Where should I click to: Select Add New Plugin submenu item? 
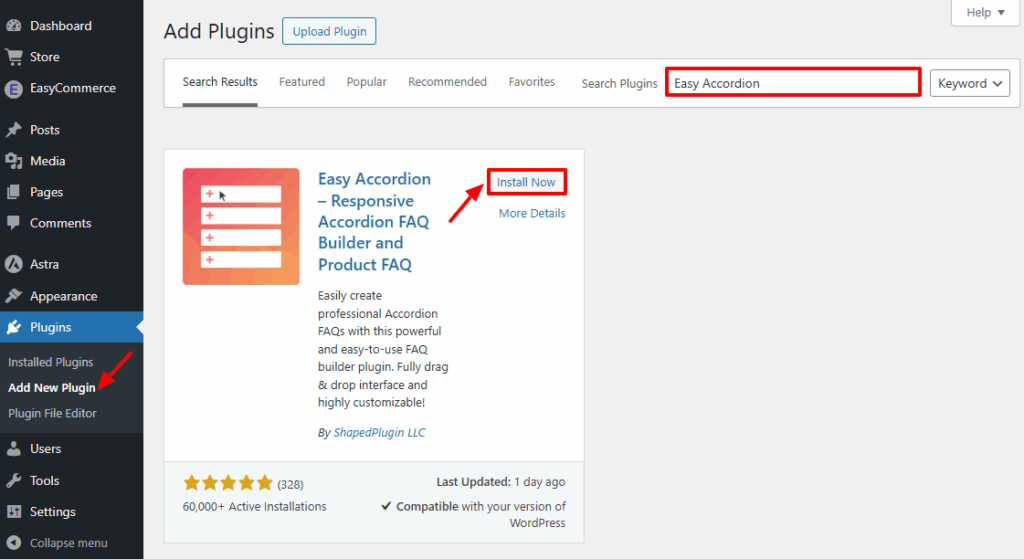coord(52,387)
